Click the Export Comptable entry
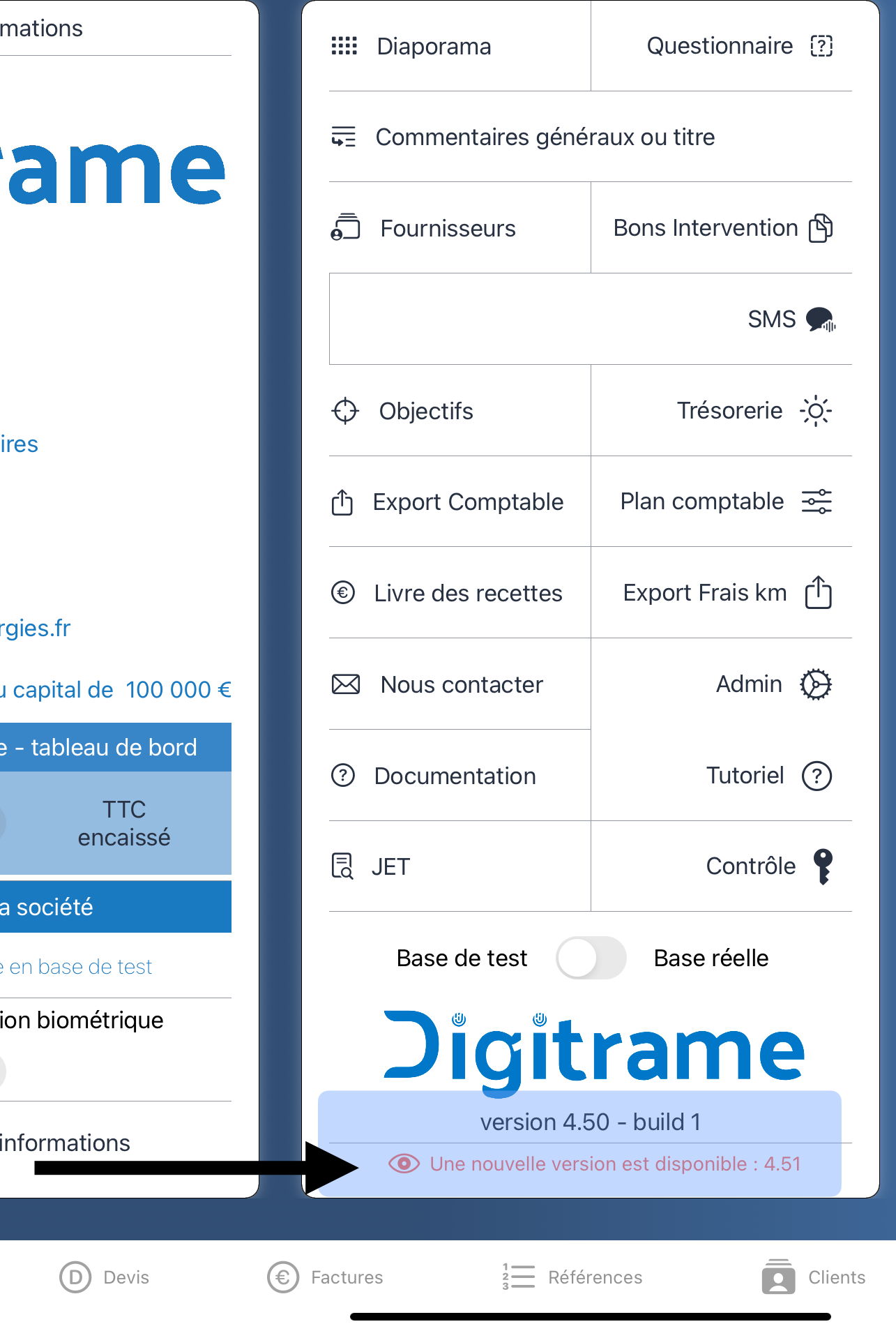This screenshot has width=896, height=1331. 468,502
